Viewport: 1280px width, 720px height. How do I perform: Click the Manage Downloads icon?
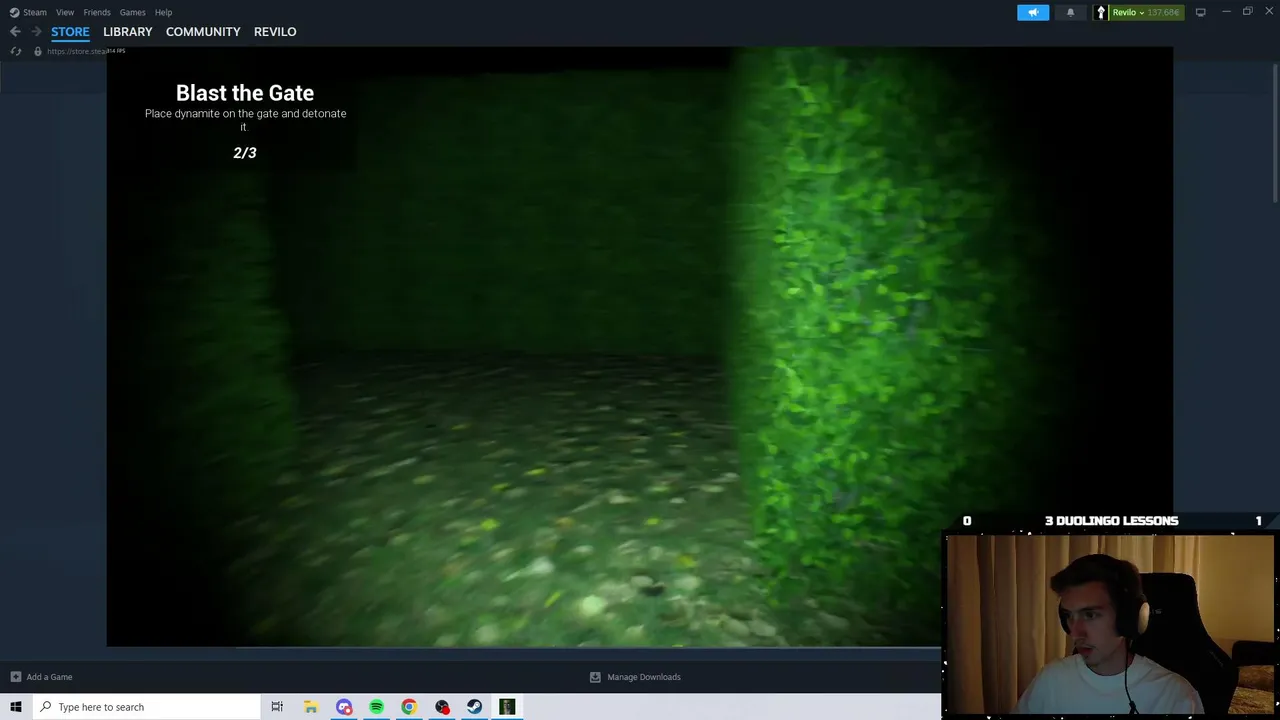pos(595,677)
